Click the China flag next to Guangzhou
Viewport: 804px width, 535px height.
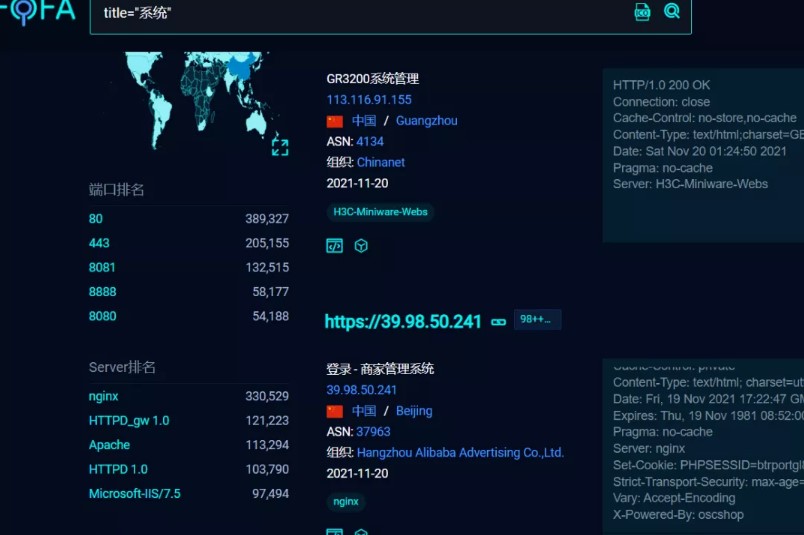tap(335, 121)
